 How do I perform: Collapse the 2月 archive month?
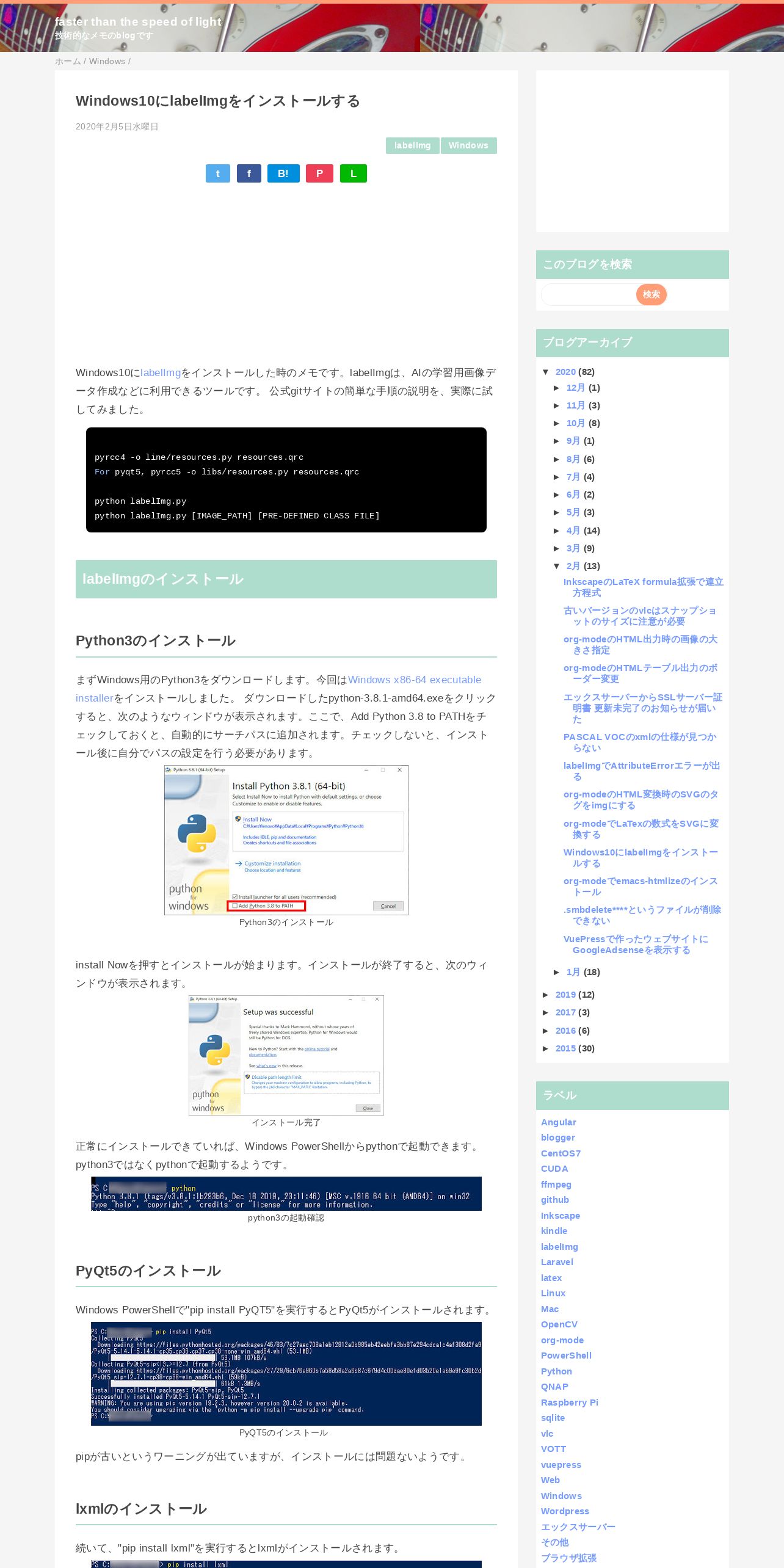click(557, 566)
